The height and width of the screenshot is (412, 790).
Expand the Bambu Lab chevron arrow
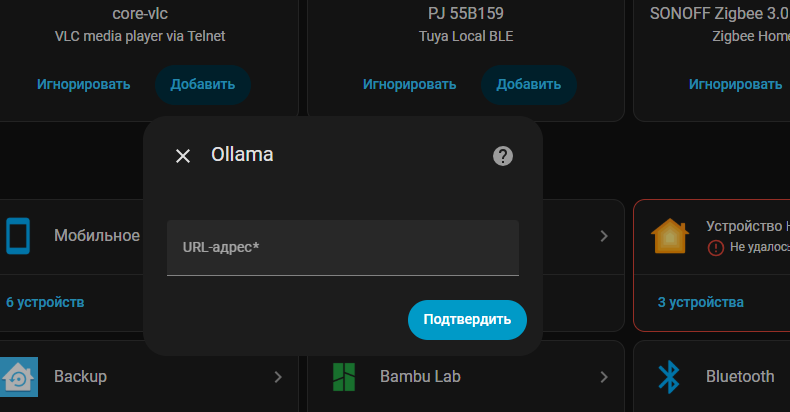tap(604, 377)
